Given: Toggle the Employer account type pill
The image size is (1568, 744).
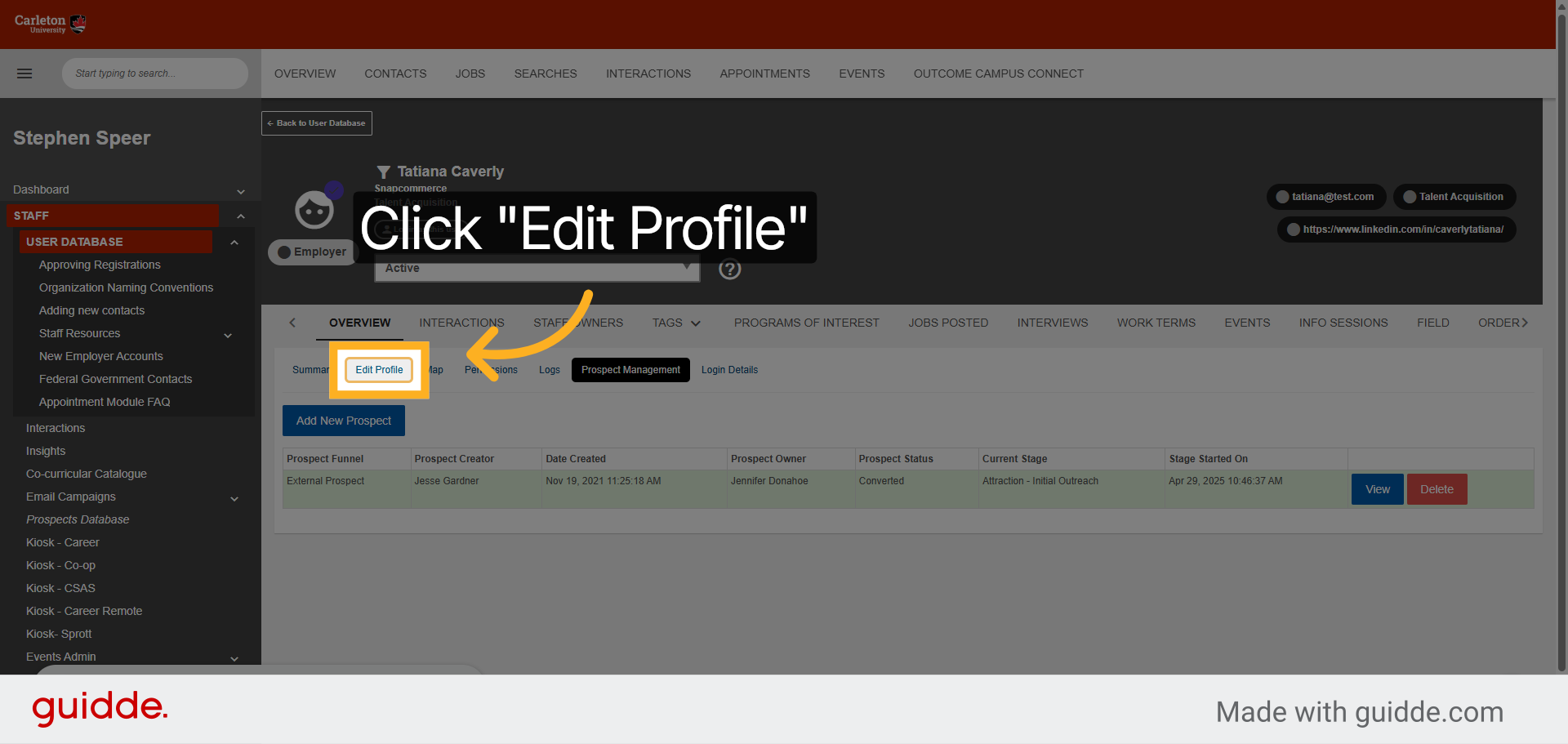Looking at the screenshot, I should (311, 252).
